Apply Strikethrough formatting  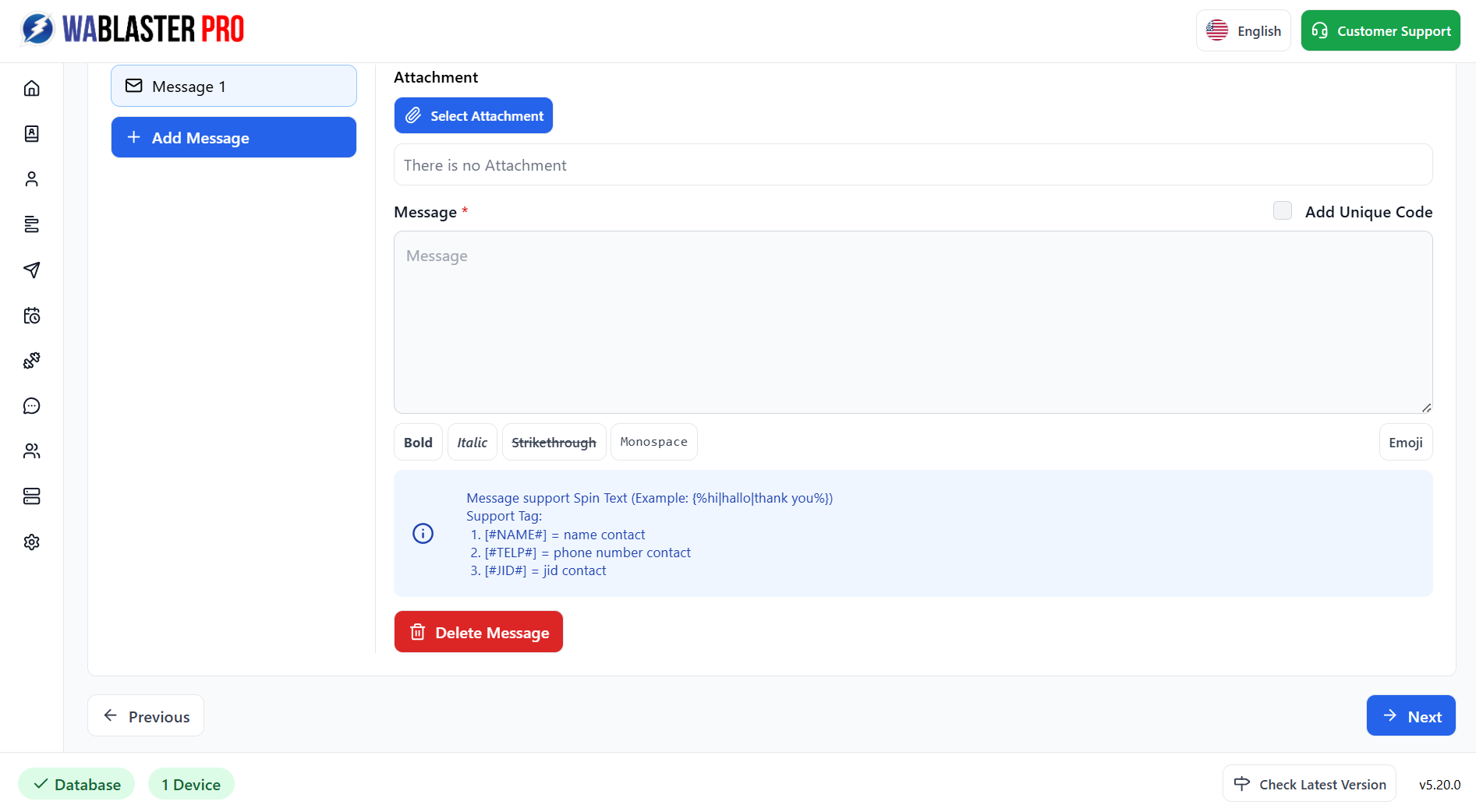554,442
